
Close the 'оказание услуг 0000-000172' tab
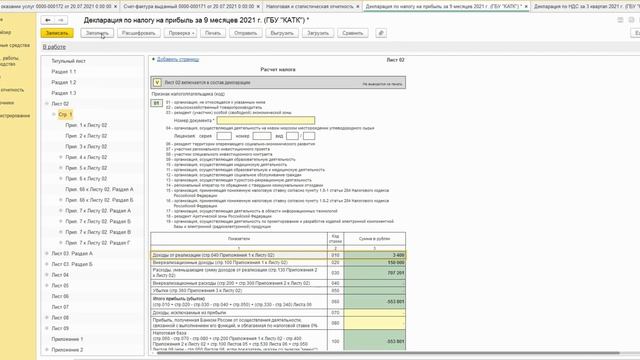click(x=116, y=7)
